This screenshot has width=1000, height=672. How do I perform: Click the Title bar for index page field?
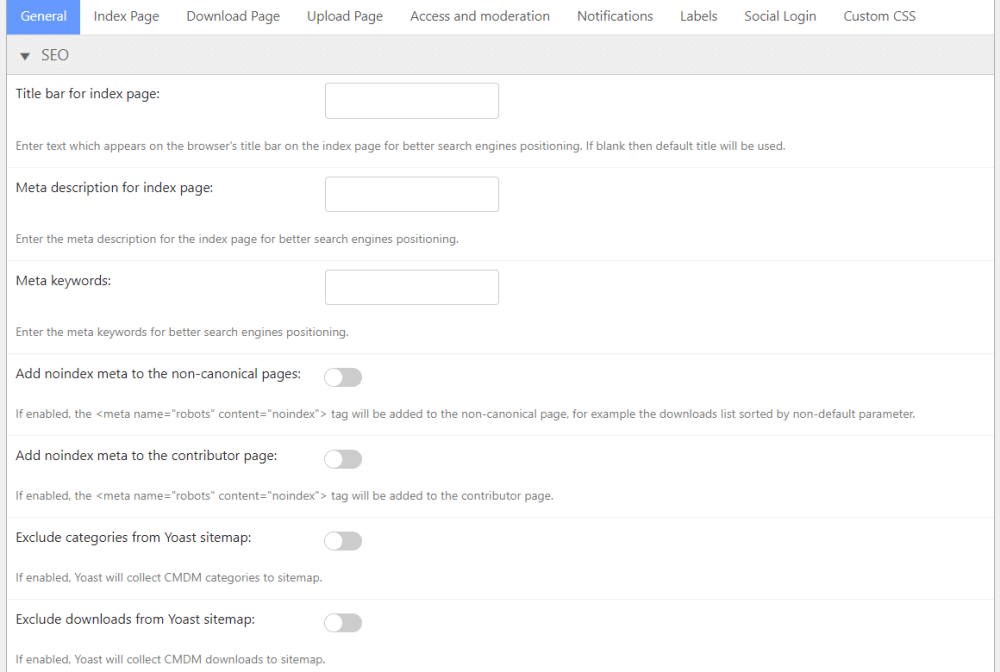click(411, 101)
